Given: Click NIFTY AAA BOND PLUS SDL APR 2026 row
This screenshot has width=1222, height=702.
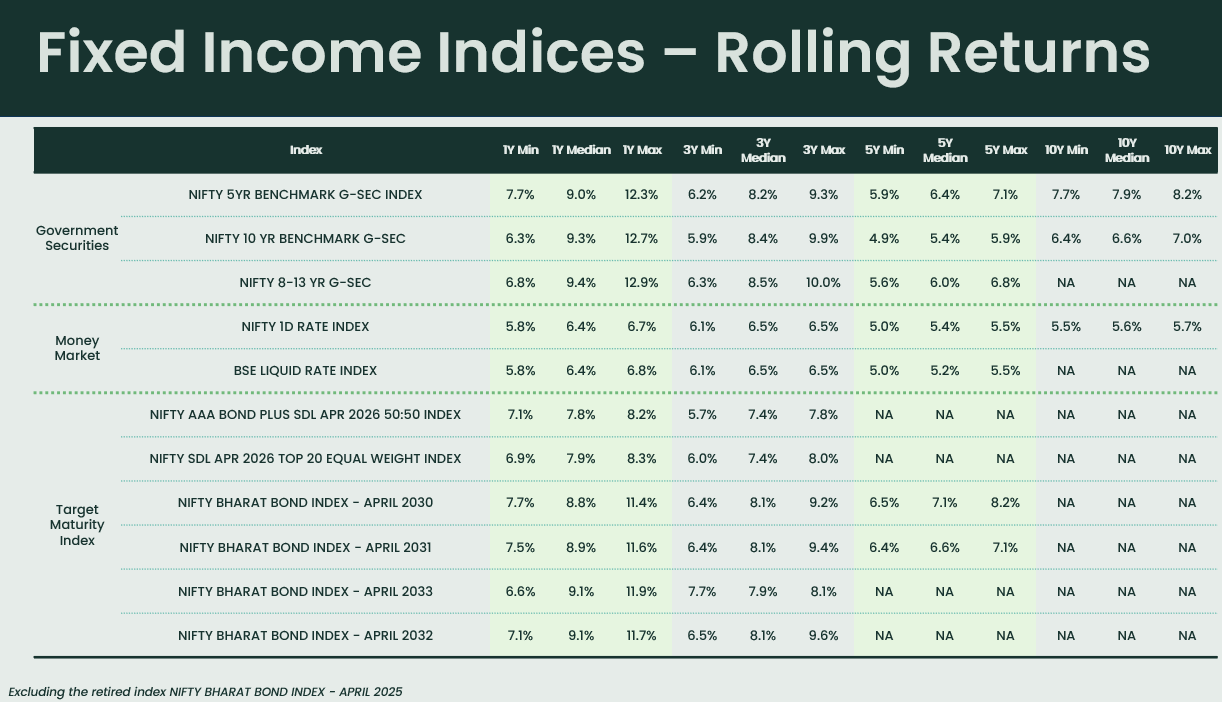Looking at the screenshot, I should point(305,414).
